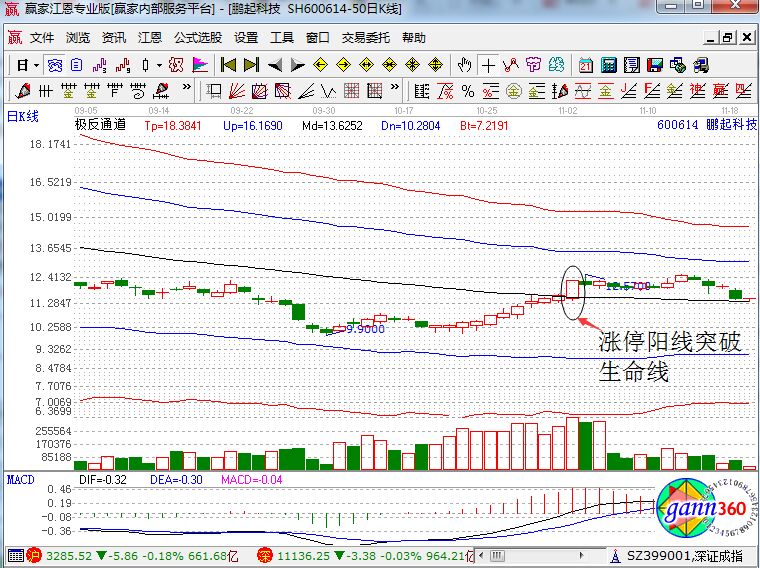Viewport: 760px width, 568px height.
Task: Click the 日K线 chart label
Action: pyautogui.click(x=23, y=116)
